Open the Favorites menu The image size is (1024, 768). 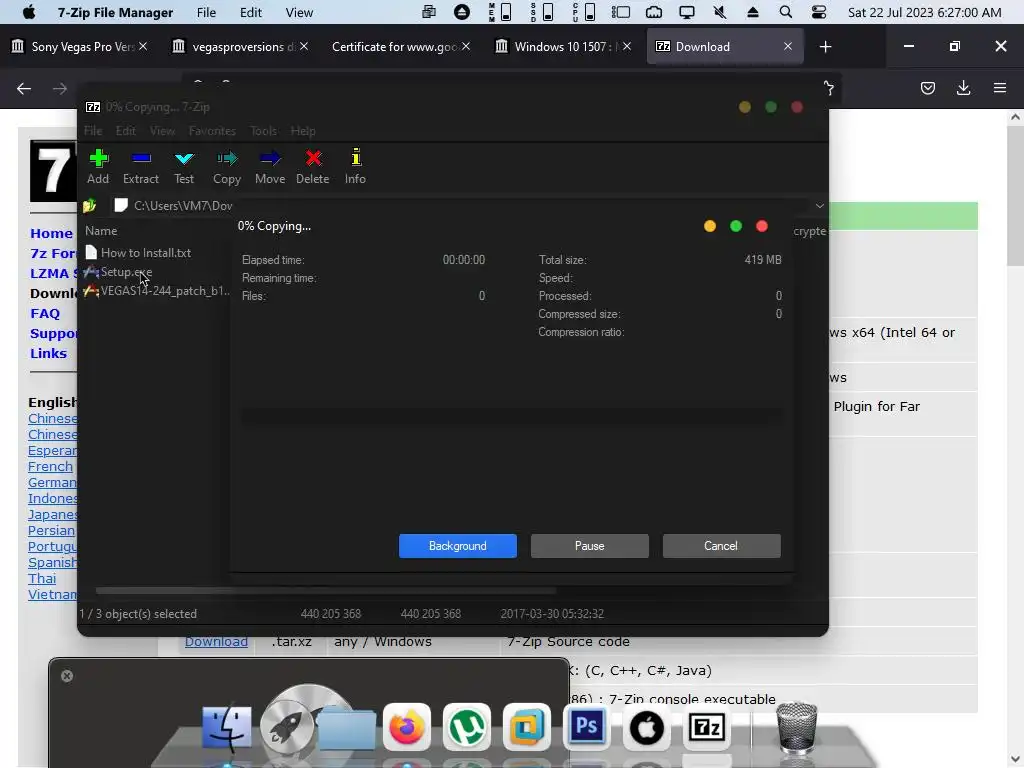(212, 131)
